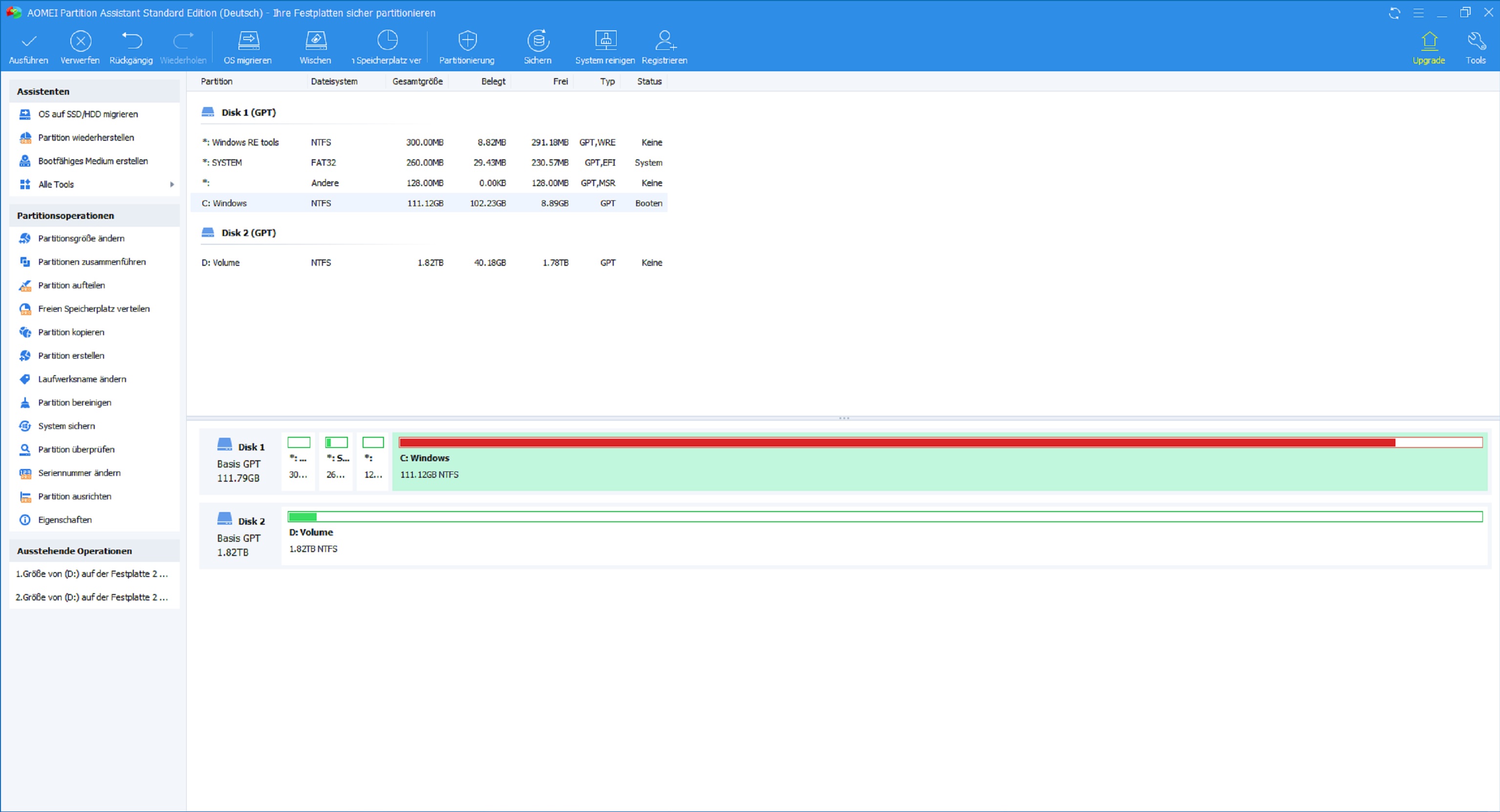This screenshot has height=812, width=1500.
Task: Open the hamburger menu in the title bar
Action: [x=1418, y=13]
